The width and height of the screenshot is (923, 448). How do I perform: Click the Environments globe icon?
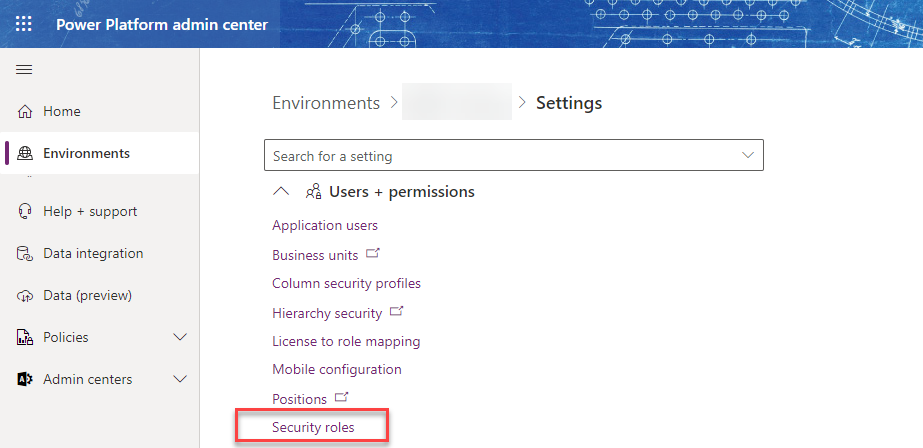click(x=24, y=154)
